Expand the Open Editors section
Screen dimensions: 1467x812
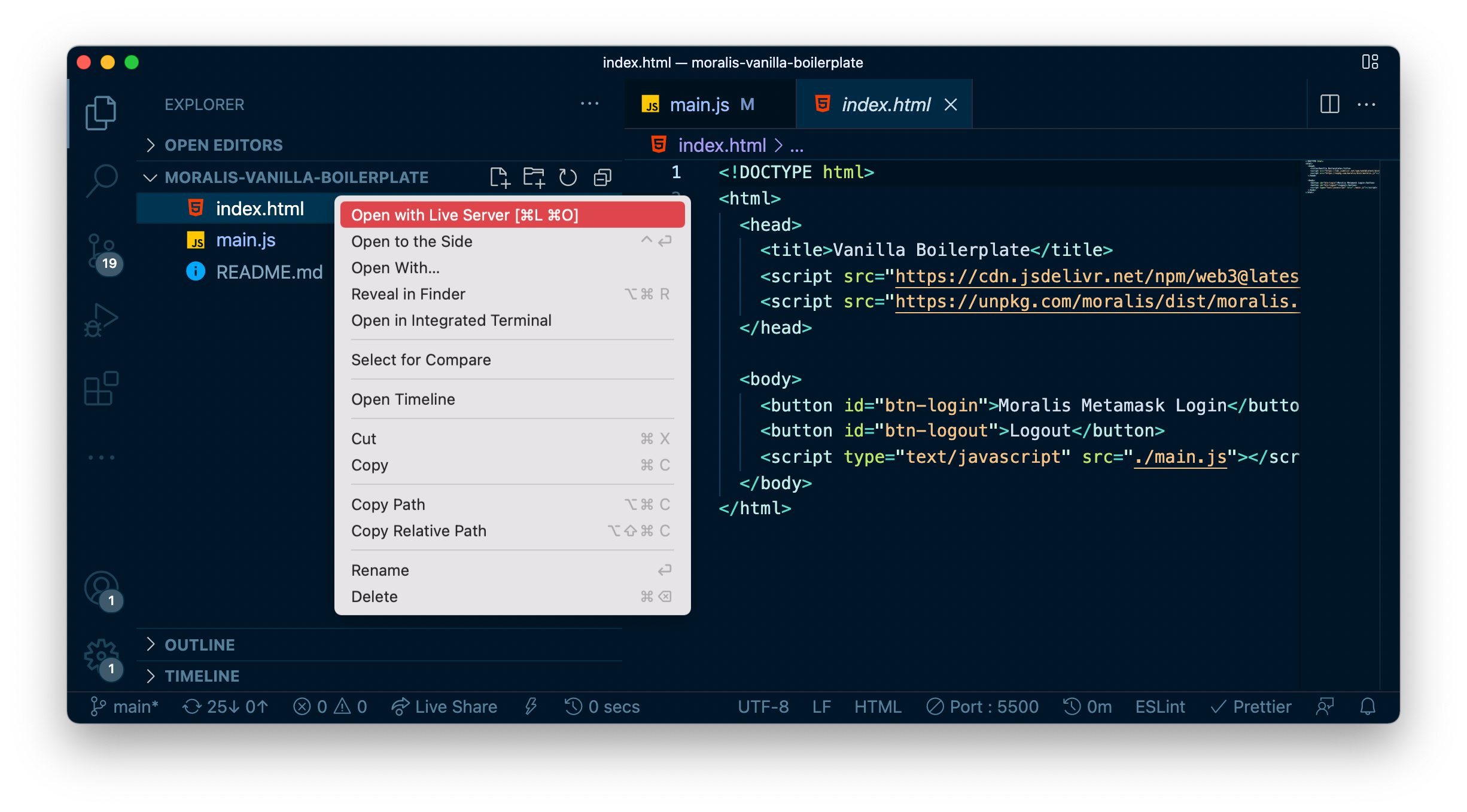coord(380,145)
